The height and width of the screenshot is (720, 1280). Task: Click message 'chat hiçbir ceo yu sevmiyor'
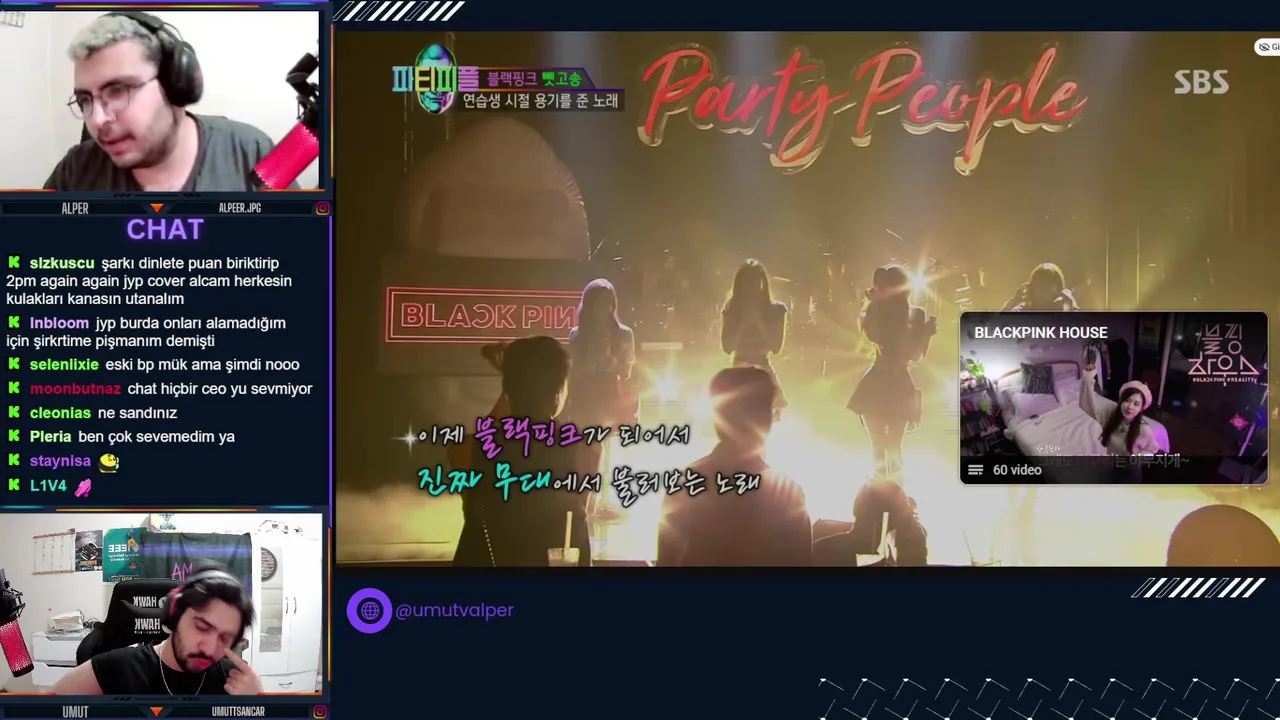point(220,389)
